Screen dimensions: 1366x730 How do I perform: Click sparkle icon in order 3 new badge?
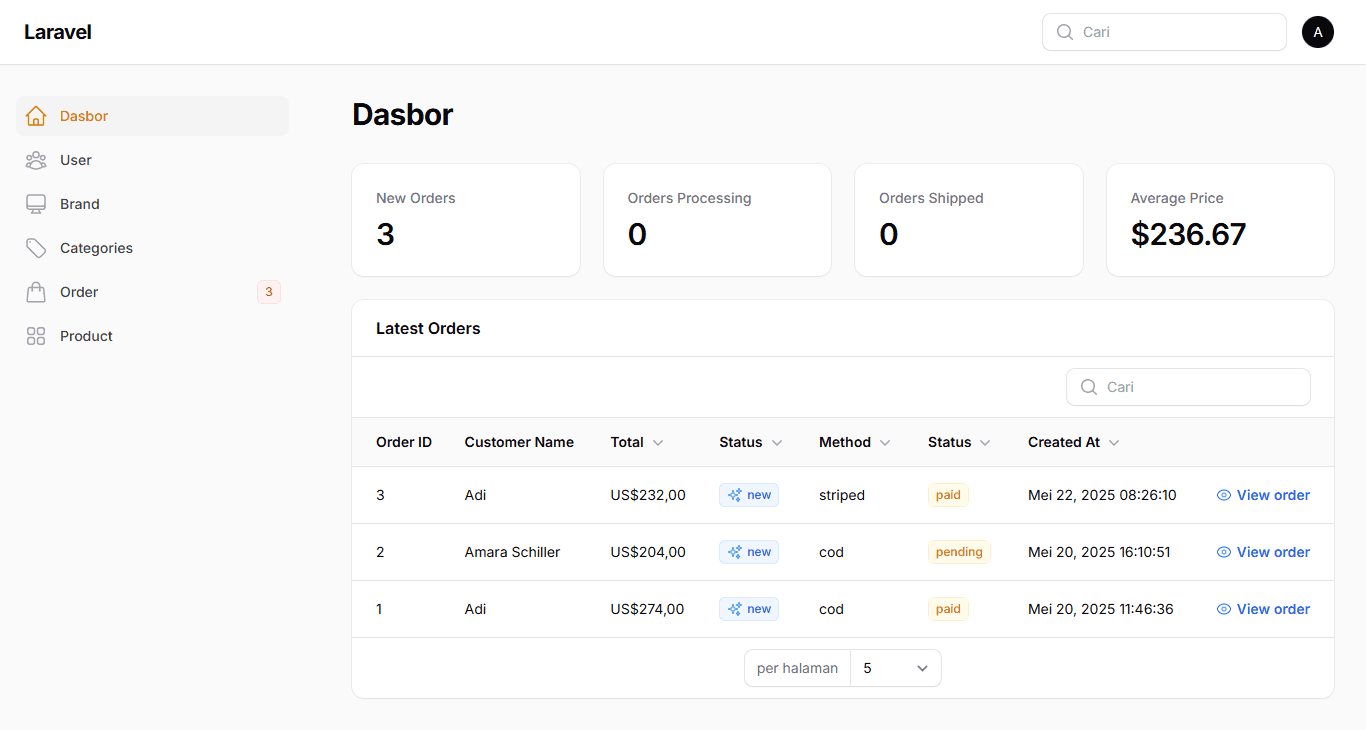[x=735, y=495]
